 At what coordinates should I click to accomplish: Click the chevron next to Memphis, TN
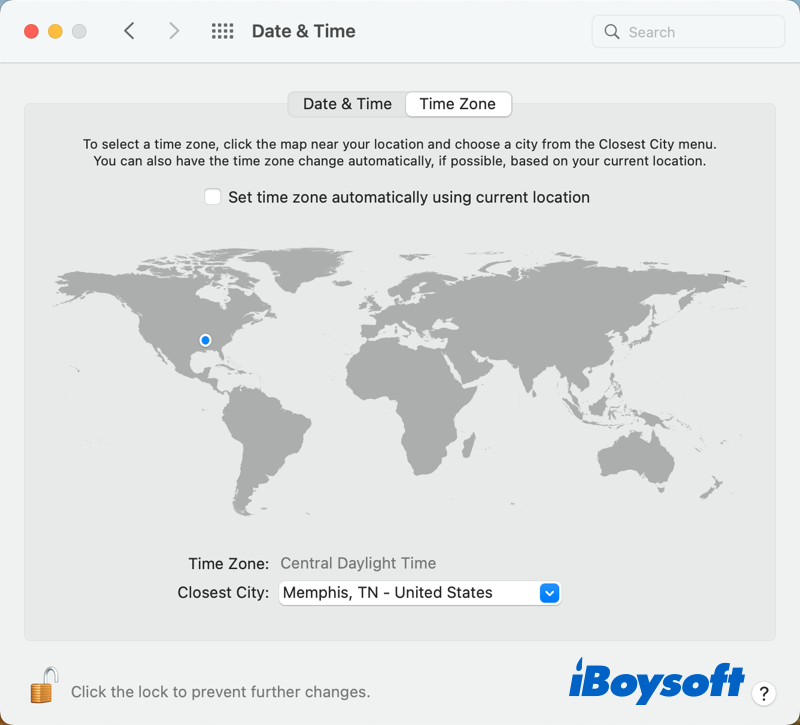(x=549, y=593)
